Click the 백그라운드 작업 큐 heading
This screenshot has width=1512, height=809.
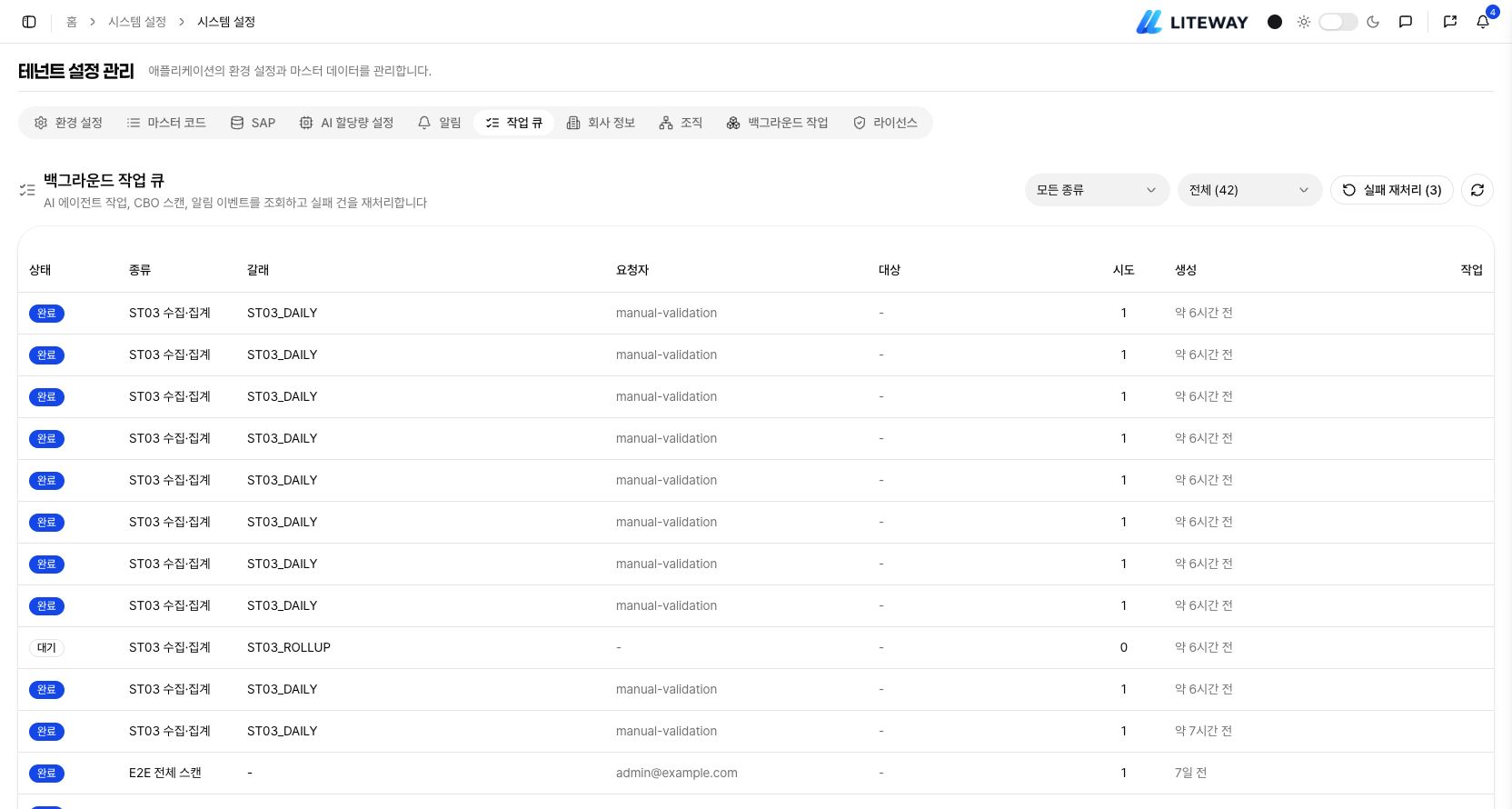coord(104,181)
